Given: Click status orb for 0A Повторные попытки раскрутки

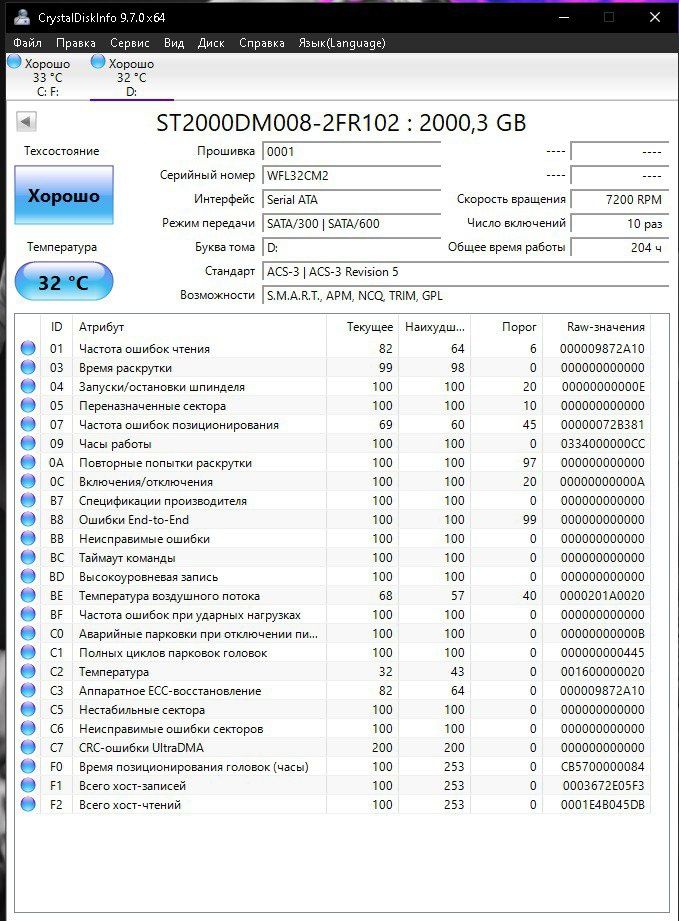Looking at the screenshot, I should [28, 462].
